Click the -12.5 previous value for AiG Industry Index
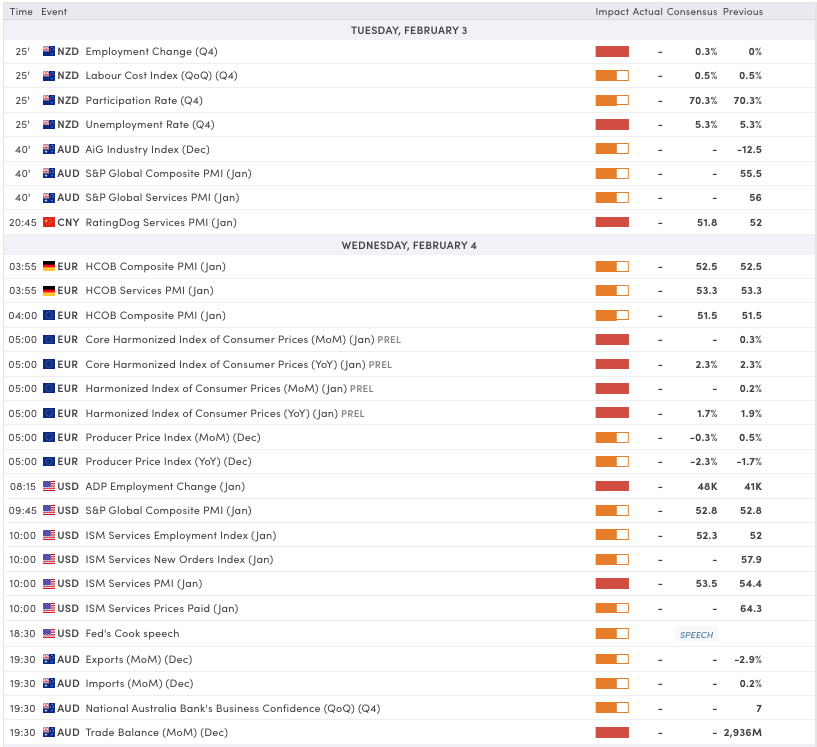Viewport: 817px width, 747px height. (749, 150)
